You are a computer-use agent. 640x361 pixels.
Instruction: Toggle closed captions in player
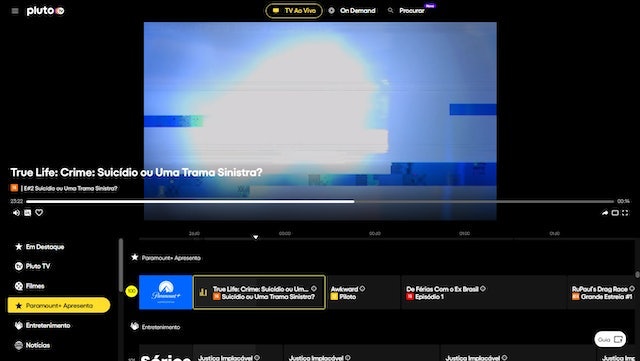point(27,213)
